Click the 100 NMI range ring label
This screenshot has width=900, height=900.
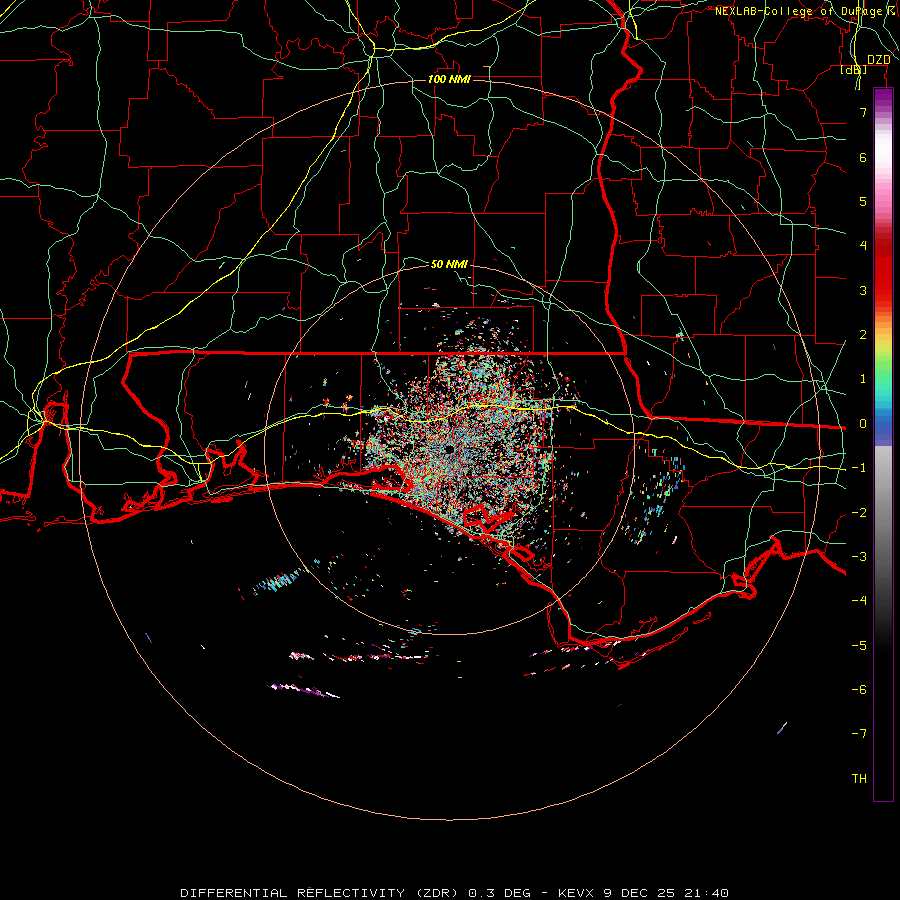pyautogui.click(x=449, y=79)
